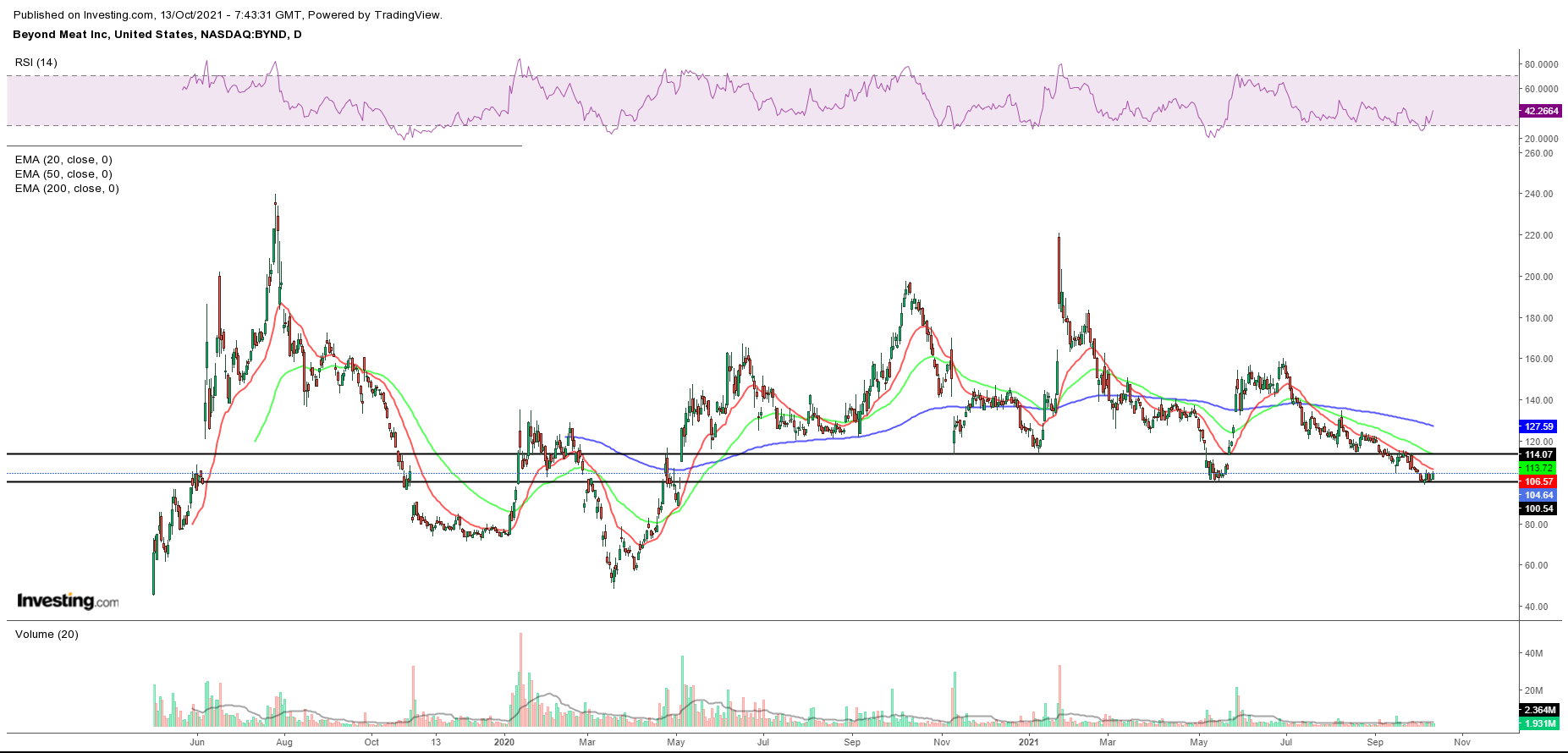Click the black 114.07 price tag
This screenshot has width=1568, height=753.
[x=1538, y=454]
